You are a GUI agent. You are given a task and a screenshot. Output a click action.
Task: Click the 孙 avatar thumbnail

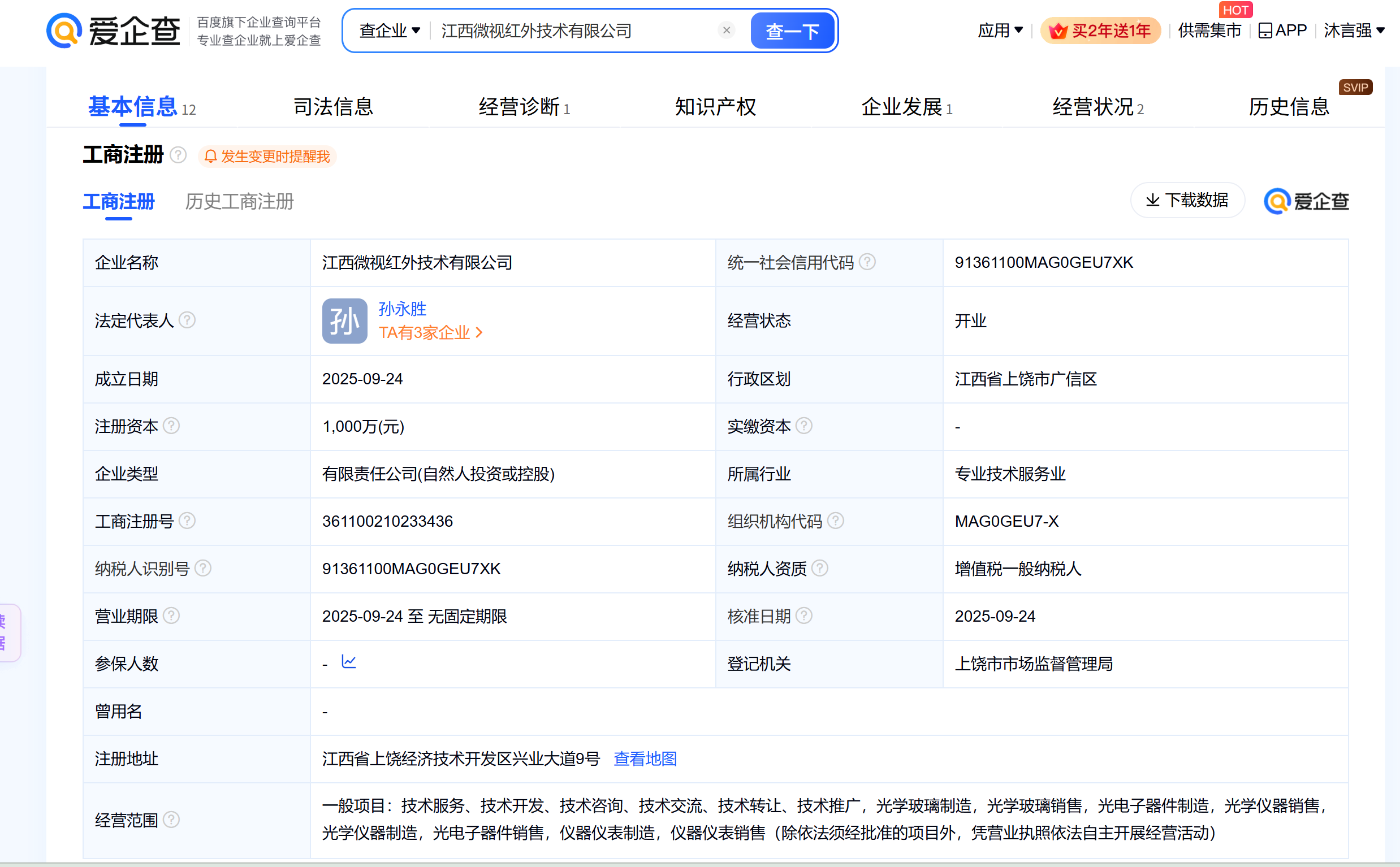coord(344,320)
